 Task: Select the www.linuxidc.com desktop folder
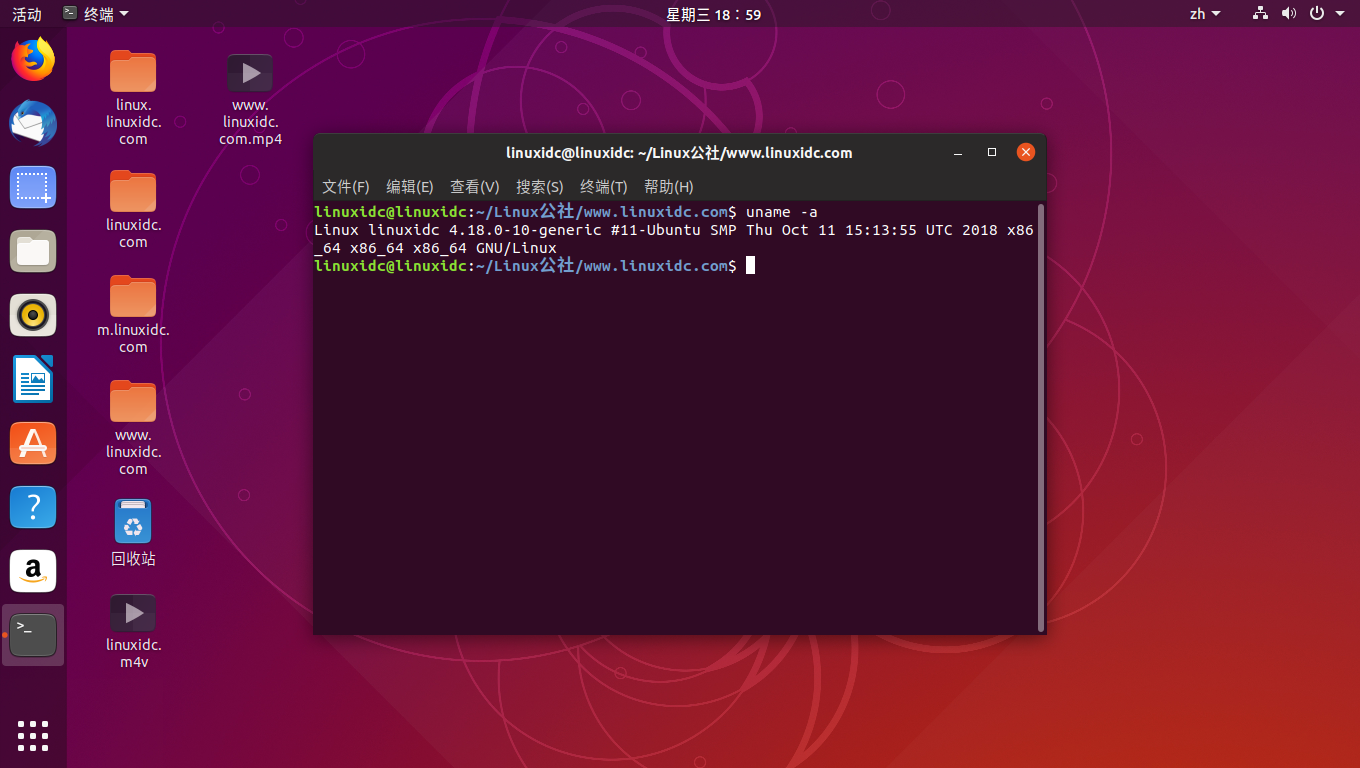pos(133,427)
